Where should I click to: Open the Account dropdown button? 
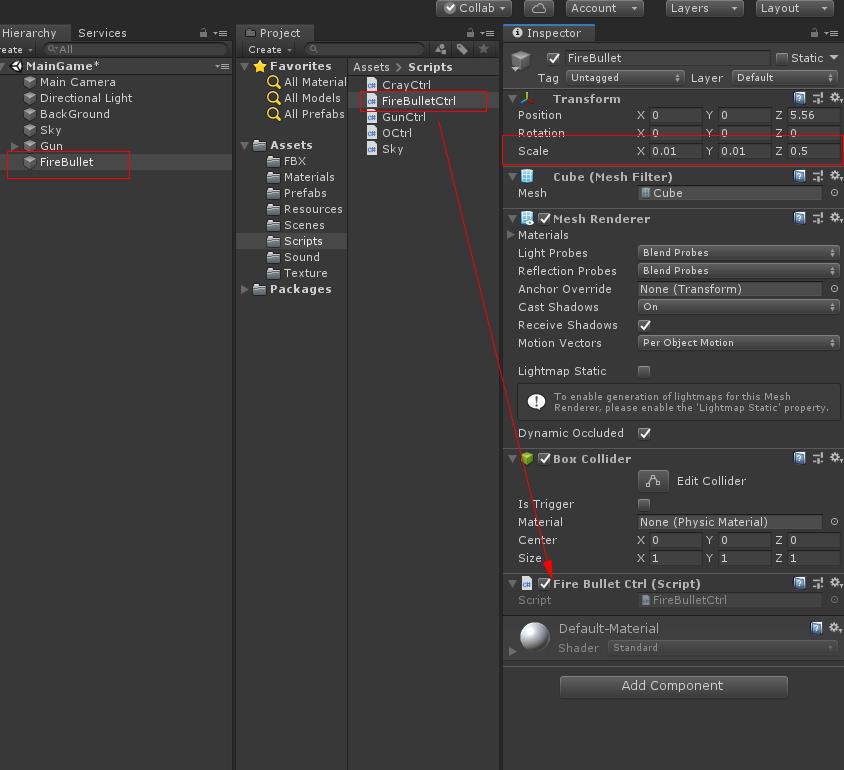[604, 8]
